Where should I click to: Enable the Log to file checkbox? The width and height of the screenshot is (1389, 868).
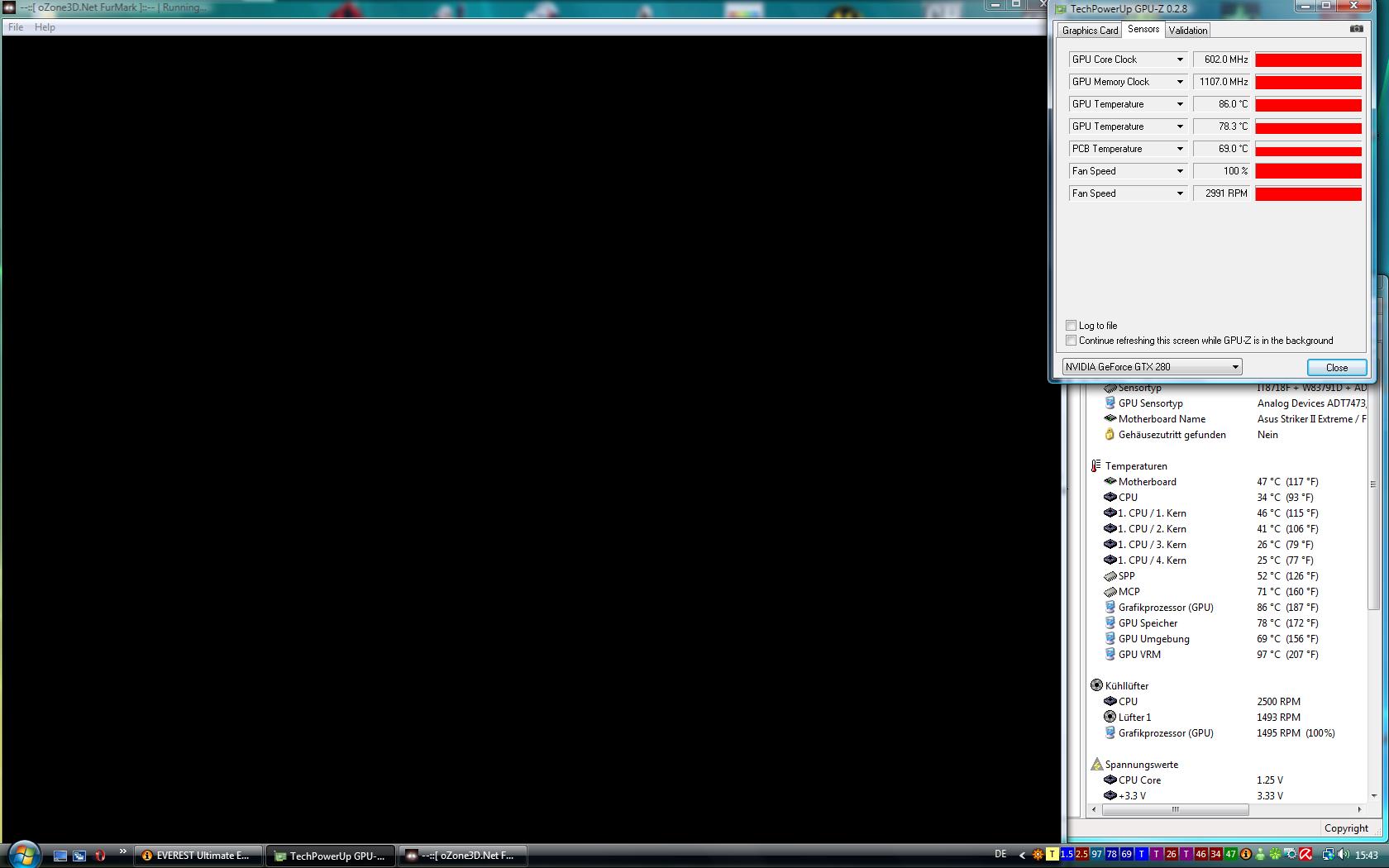coord(1072,326)
